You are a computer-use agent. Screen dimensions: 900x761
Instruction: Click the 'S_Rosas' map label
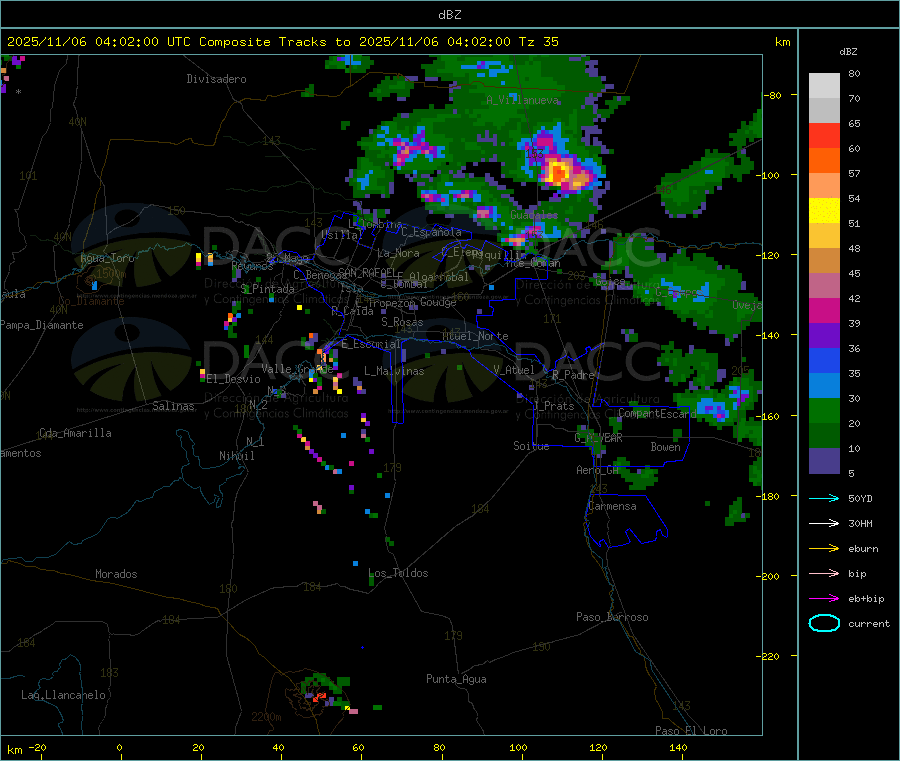(402, 322)
